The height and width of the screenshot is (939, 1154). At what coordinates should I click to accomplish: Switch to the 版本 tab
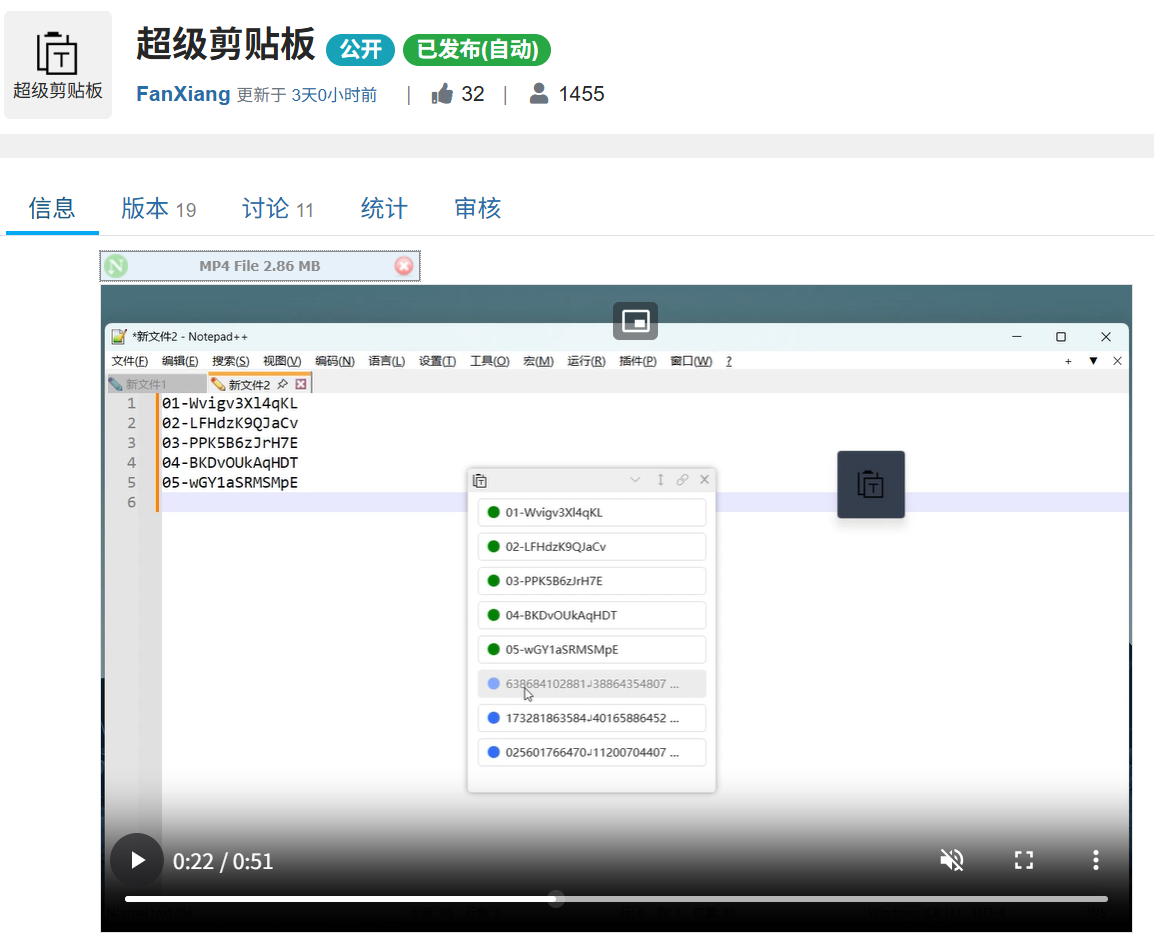[x=158, y=208]
